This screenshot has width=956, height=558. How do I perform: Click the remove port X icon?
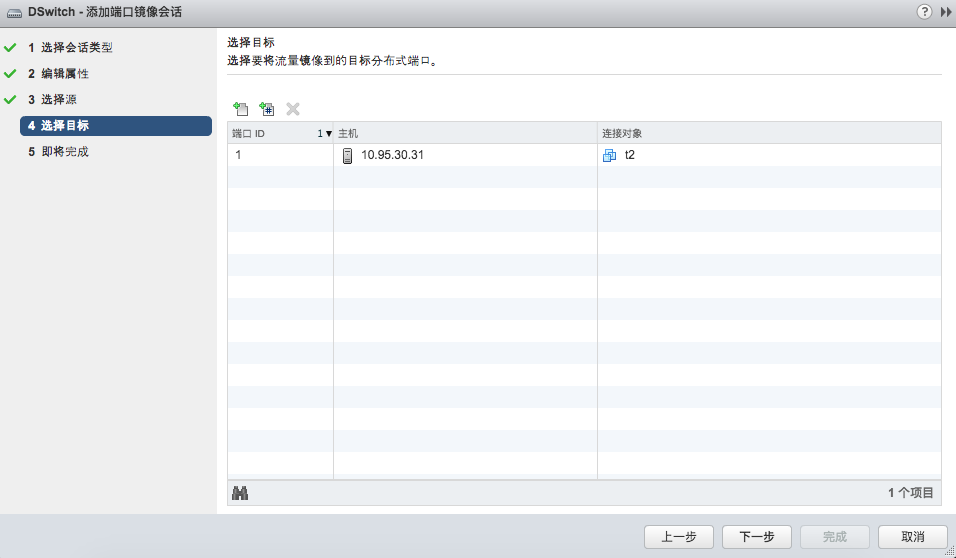click(293, 109)
